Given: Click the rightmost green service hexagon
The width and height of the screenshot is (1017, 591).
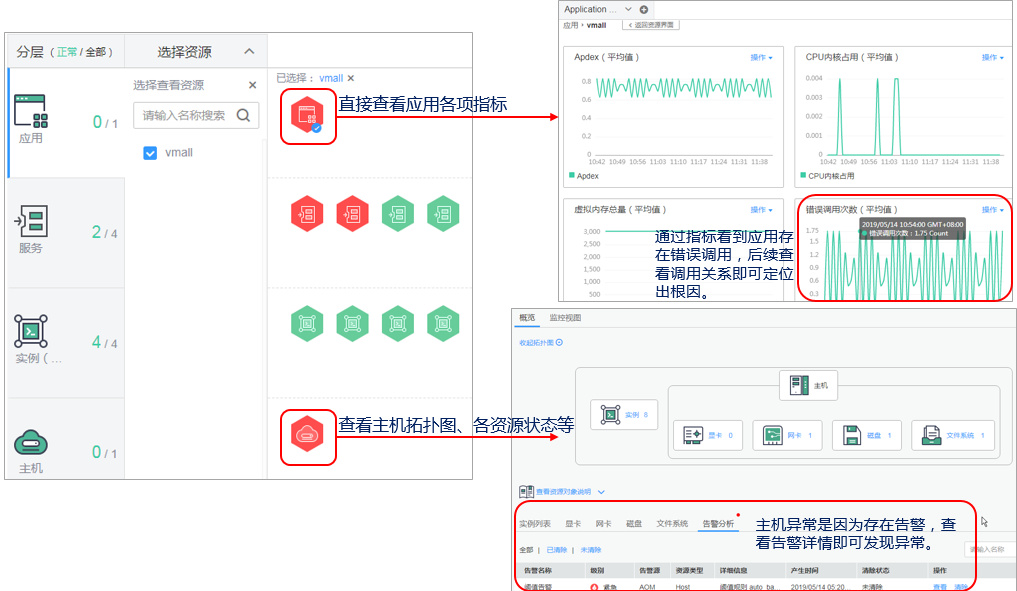Looking at the screenshot, I should 444,213.
